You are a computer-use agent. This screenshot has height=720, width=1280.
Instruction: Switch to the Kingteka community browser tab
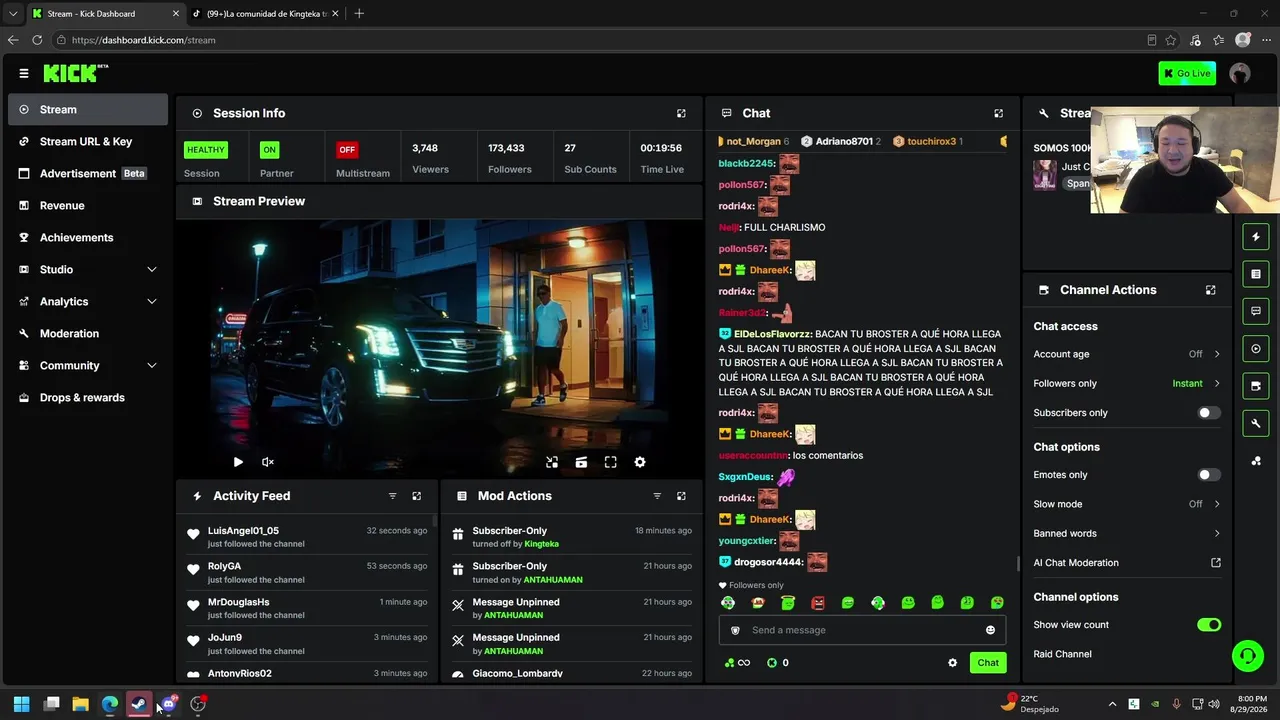[x=264, y=14]
